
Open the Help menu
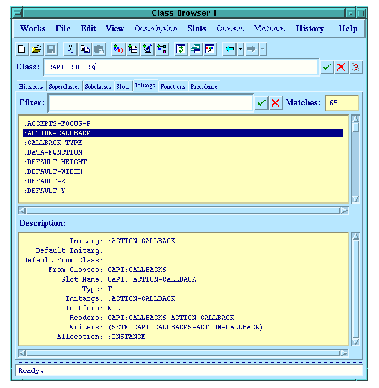[x=348, y=28]
